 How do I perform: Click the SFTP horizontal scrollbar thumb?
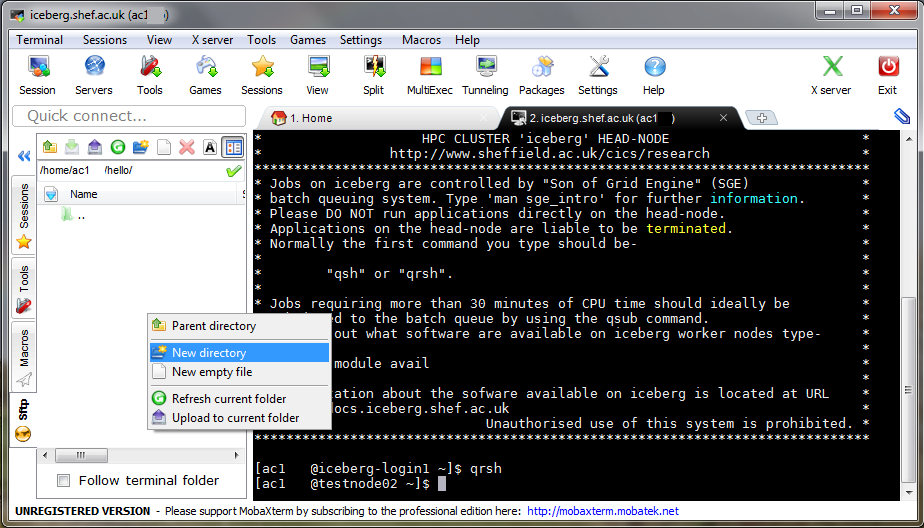pyautogui.click(x=81, y=456)
